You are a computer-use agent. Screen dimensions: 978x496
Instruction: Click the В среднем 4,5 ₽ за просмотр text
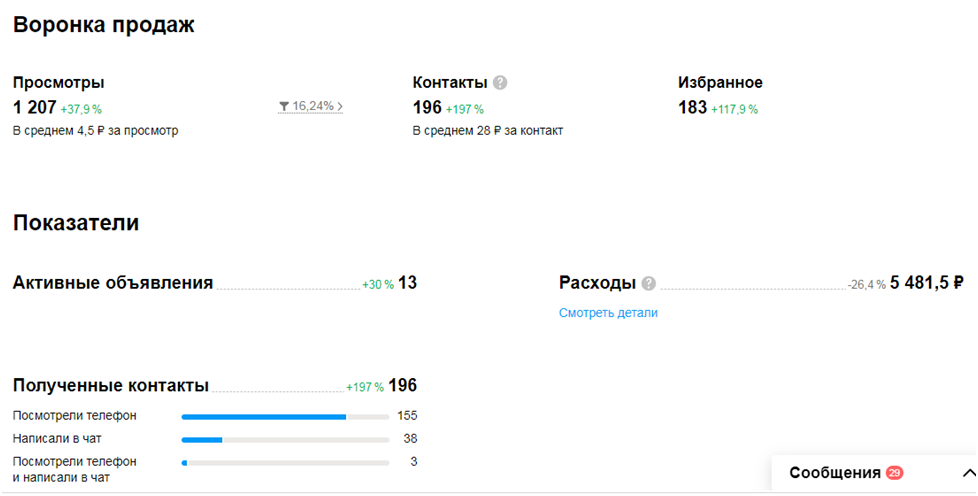tap(95, 131)
